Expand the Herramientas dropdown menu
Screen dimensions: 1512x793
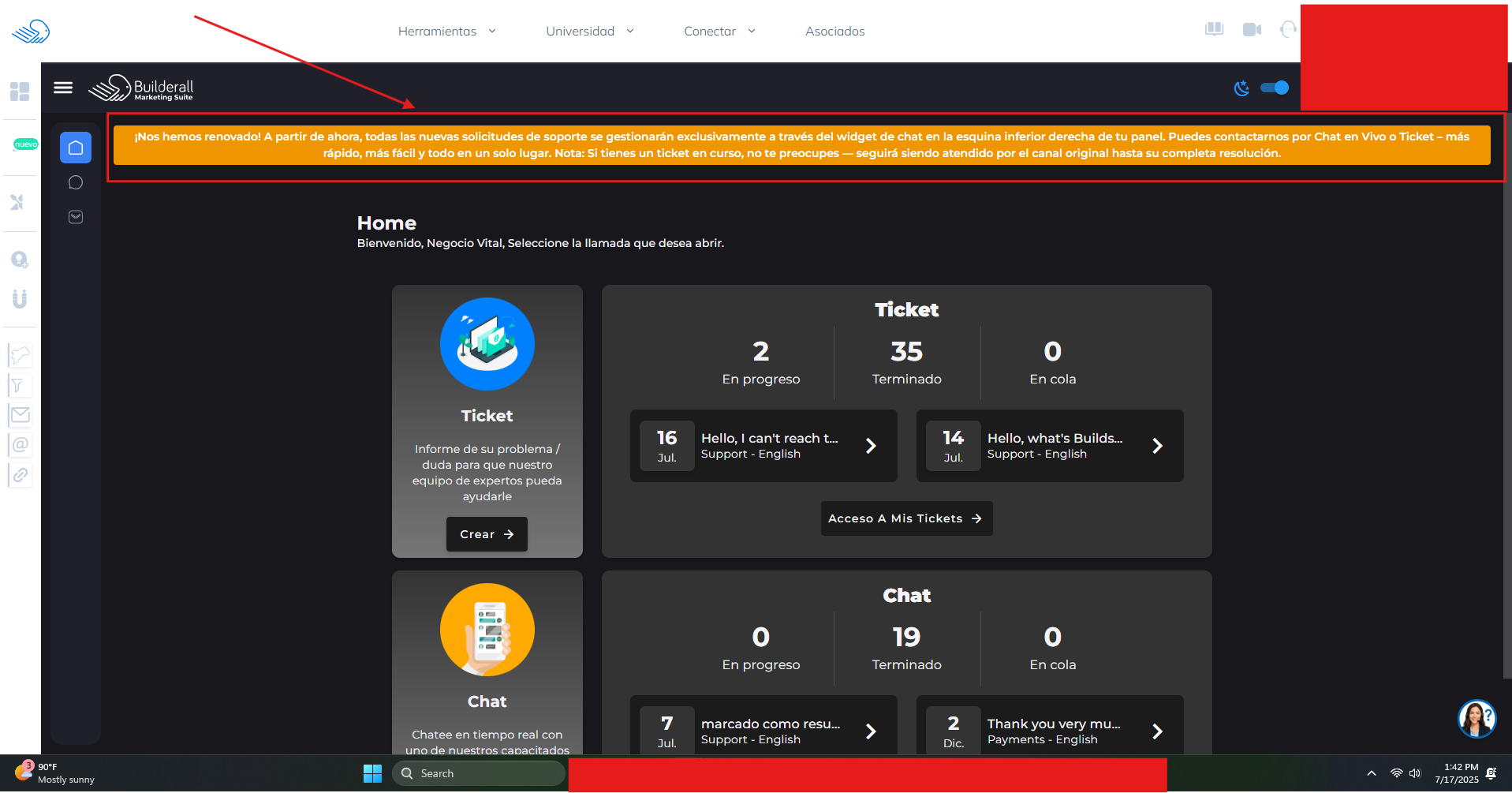pyautogui.click(x=446, y=32)
